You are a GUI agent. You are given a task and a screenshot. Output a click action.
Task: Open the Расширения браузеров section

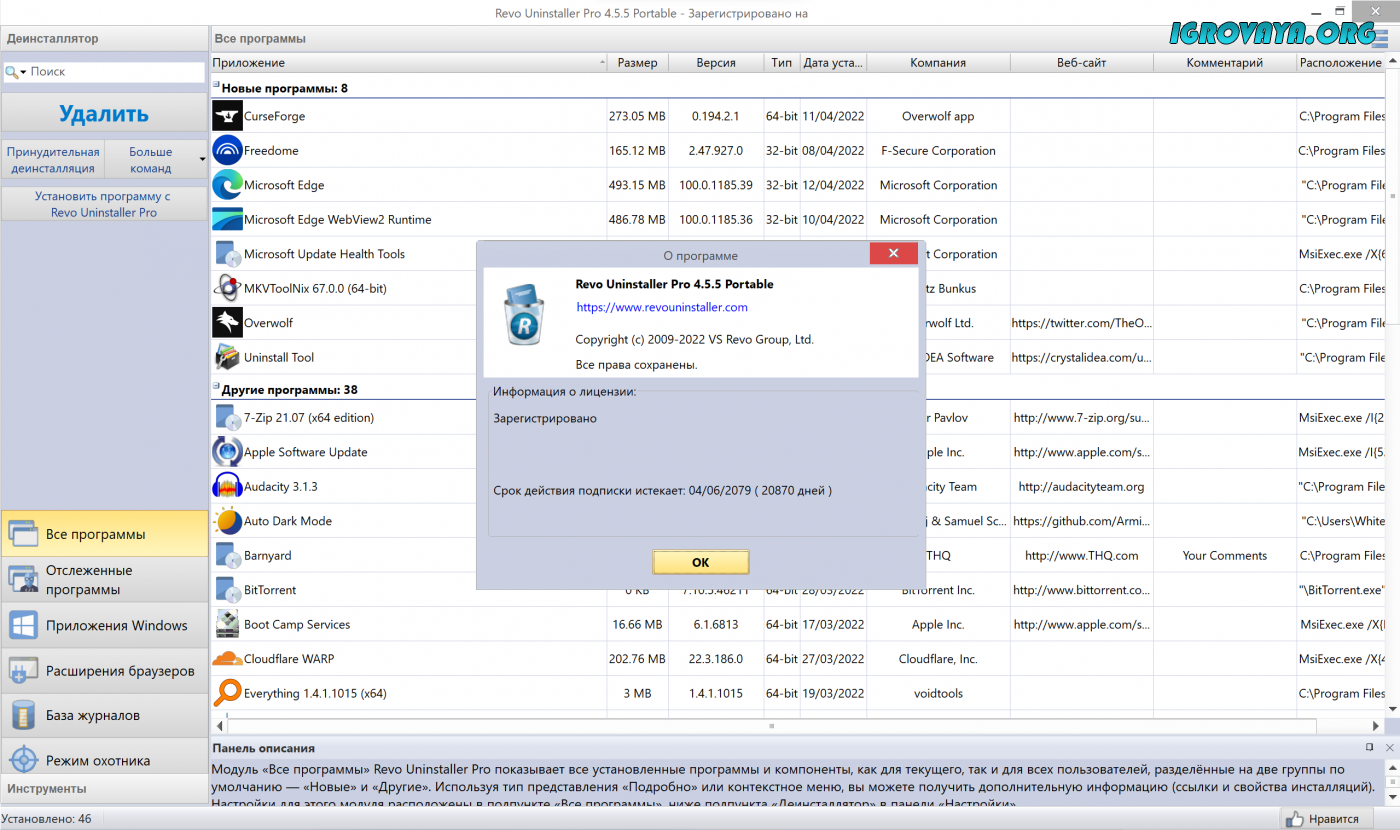104,671
